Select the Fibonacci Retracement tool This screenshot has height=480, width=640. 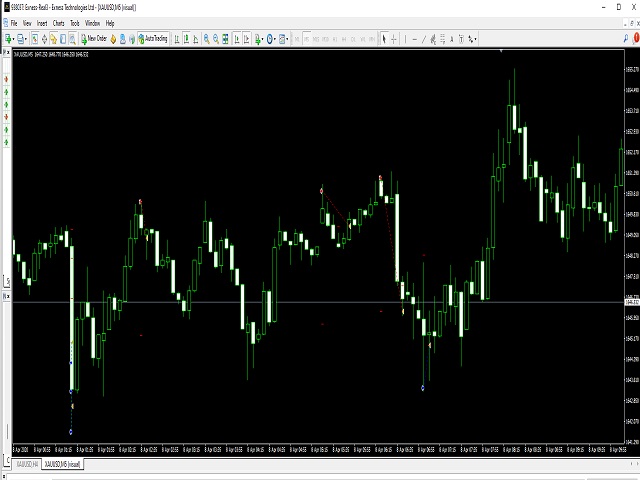click(442, 39)
